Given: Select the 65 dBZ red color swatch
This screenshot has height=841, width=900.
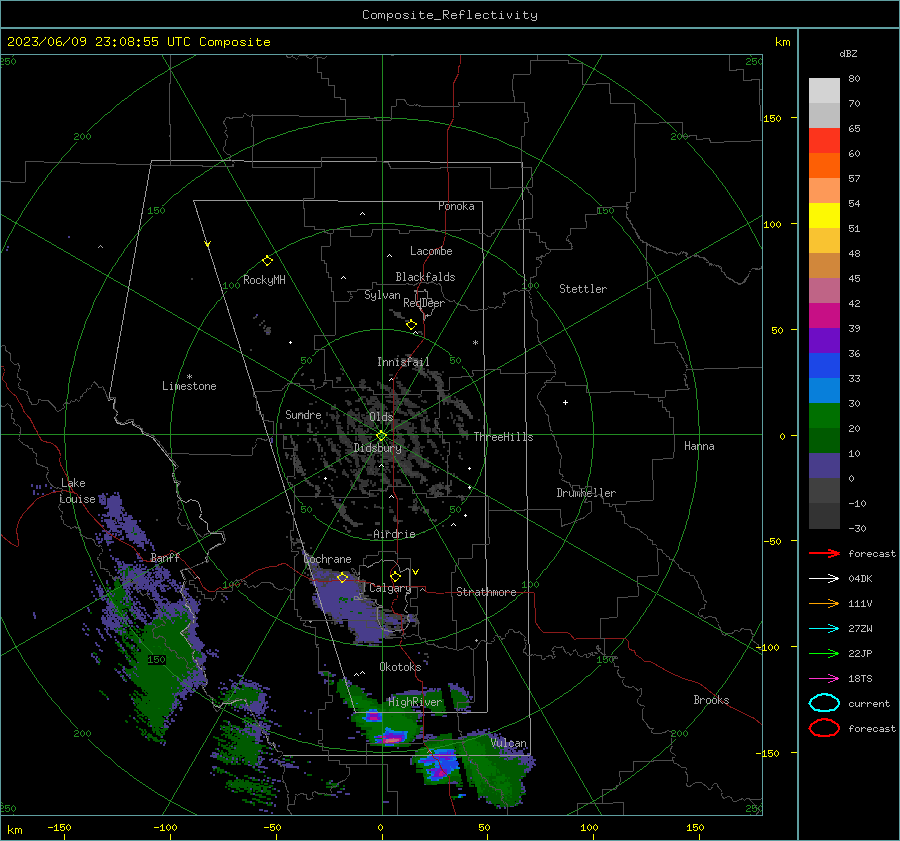Looking at the screenshot, I should coord(824,141).
